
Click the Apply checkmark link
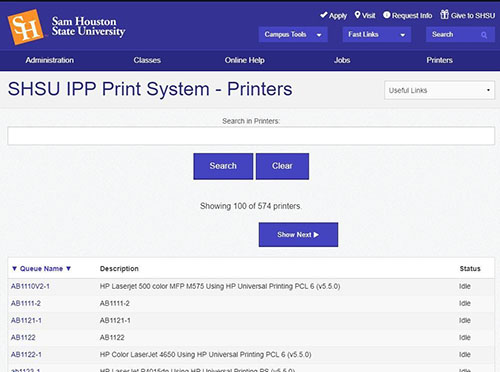pos(333,15)
